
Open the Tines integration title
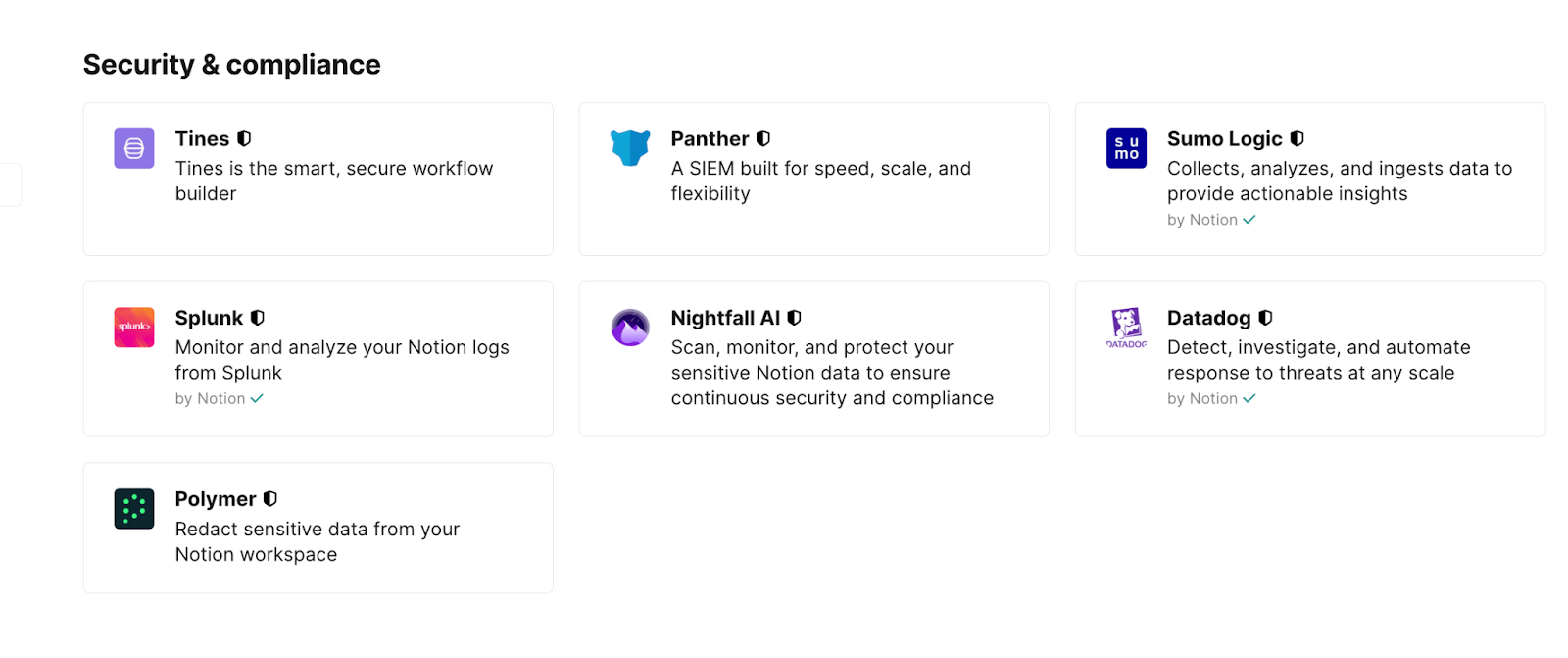coord(202,139)
